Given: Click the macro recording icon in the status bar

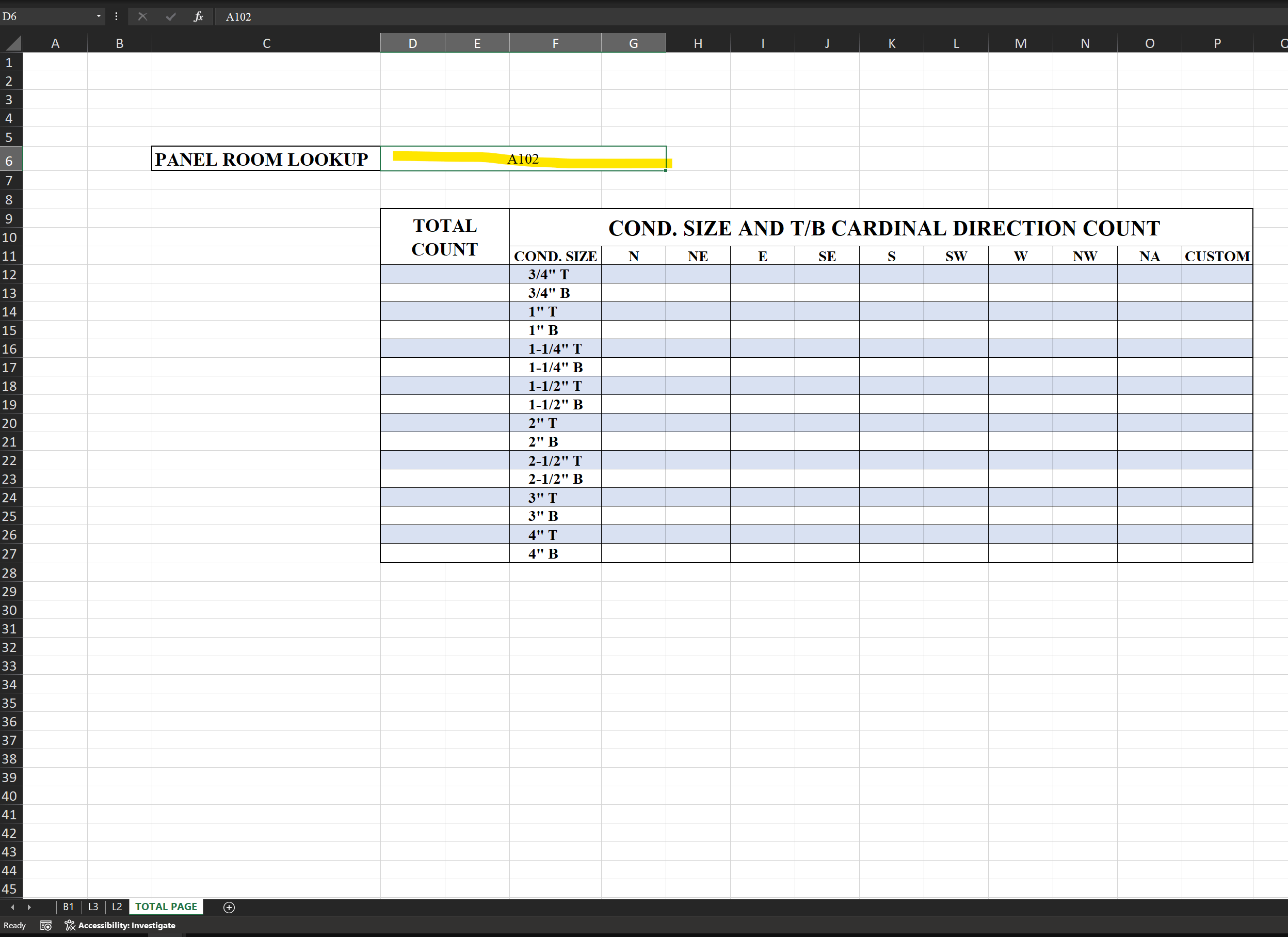Looking at the screenshot, I should [46, 926].
